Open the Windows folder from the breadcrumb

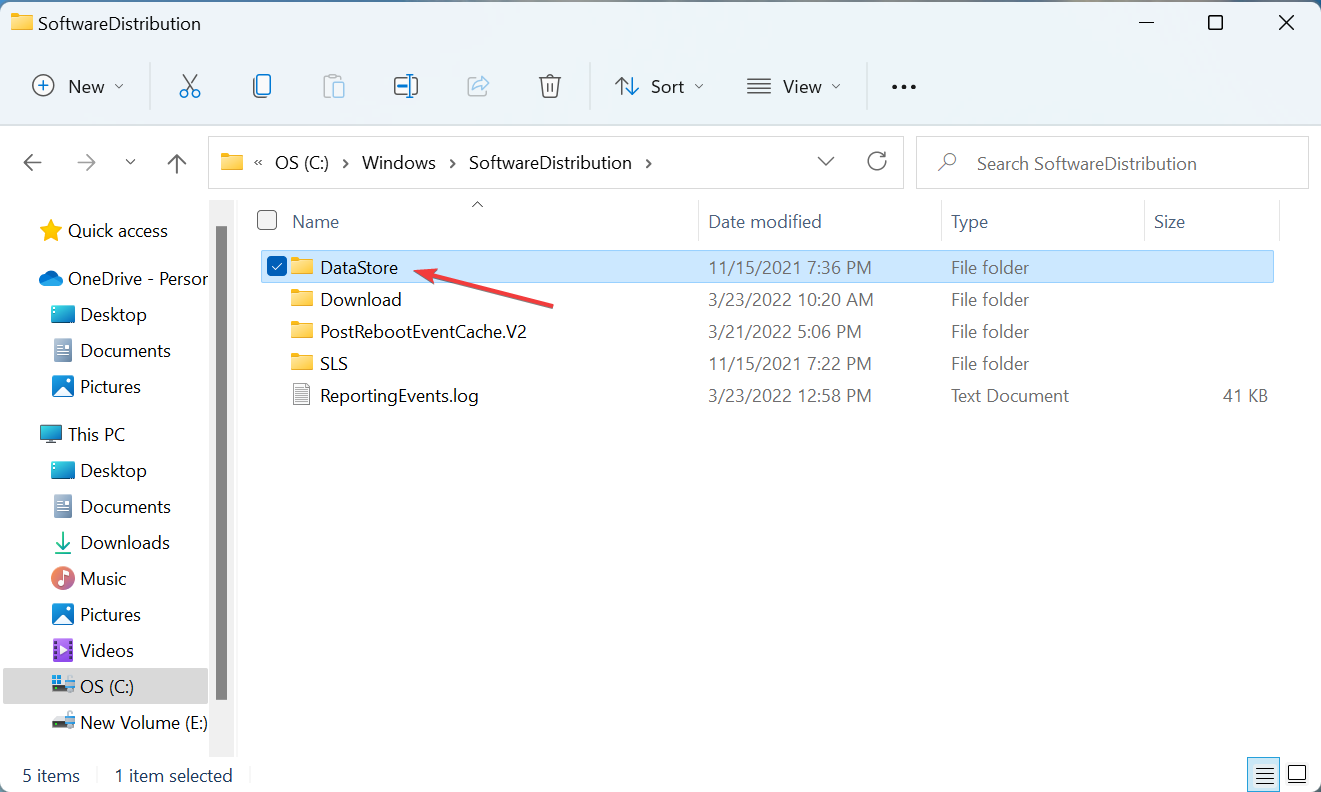tap(398, 162)
